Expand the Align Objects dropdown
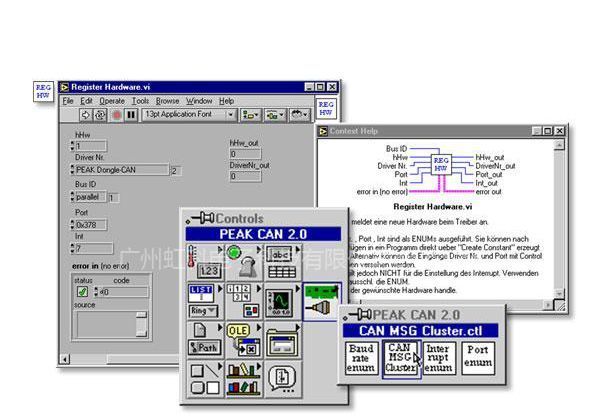The height and width of the screenshot is (418, 600). 251,115
